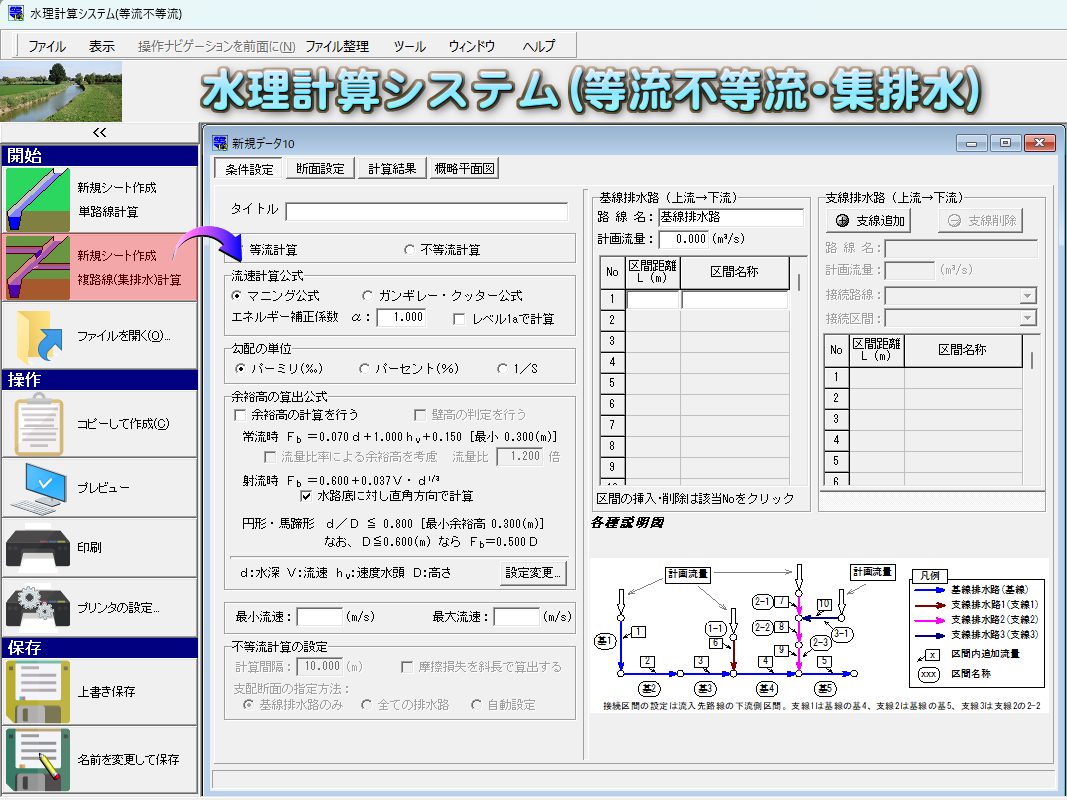Screen dimensions: 1067x800
Task: Switch to the 断面設定 tab
Action: (321, 168)
